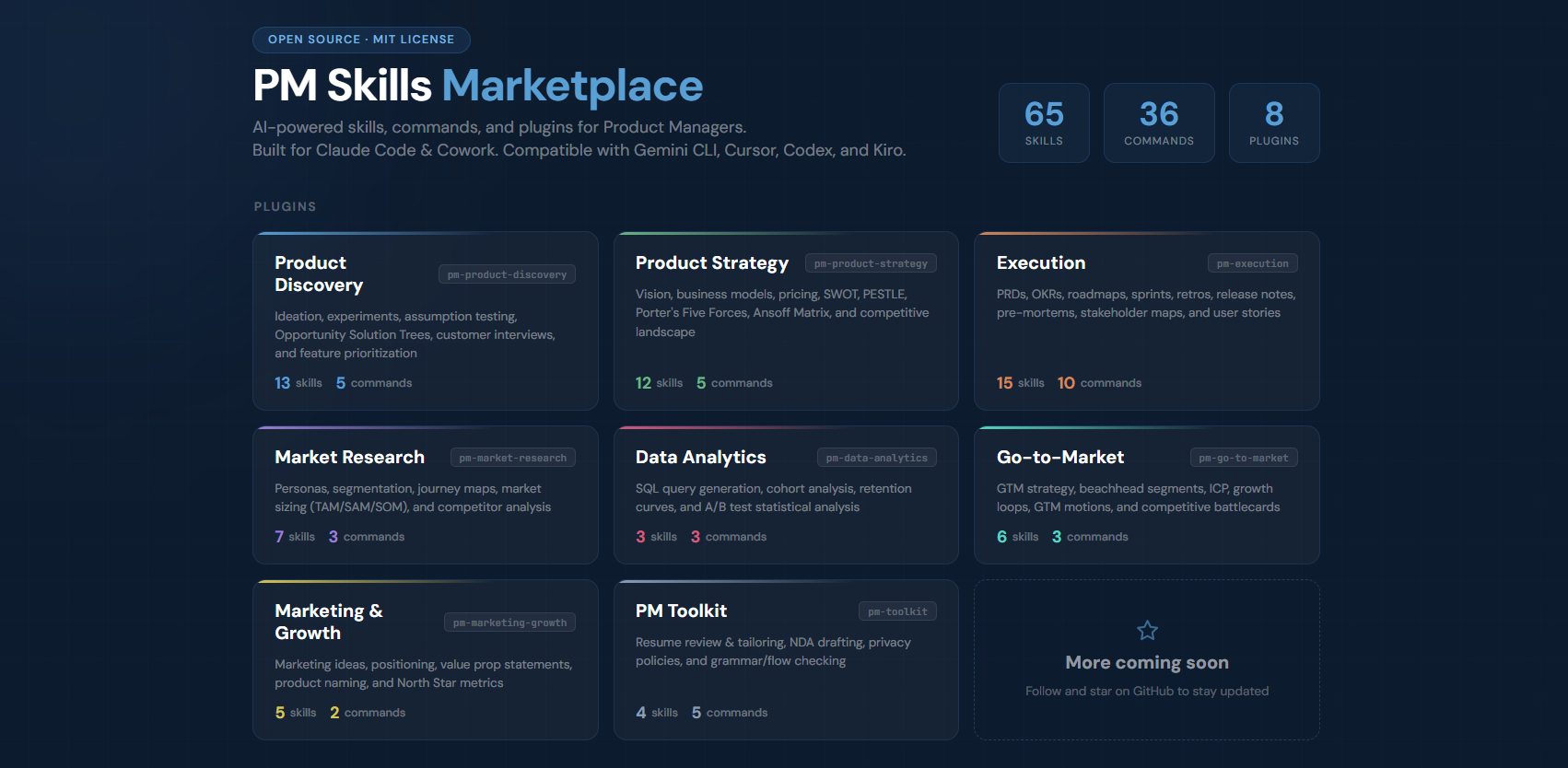Click 3 skills count in Data Analytics

point(656,537)
